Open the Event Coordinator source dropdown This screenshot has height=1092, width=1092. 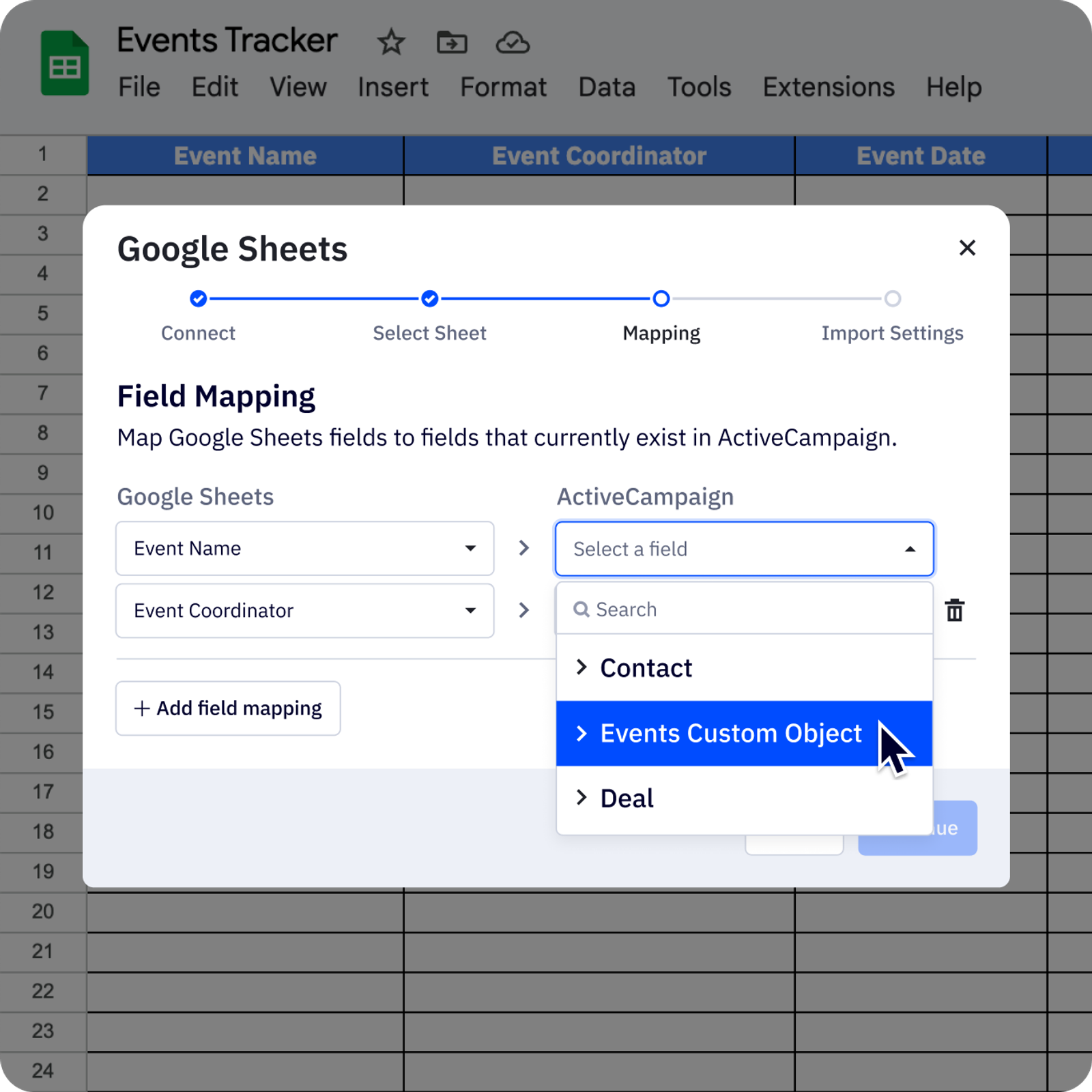(304, 610)
